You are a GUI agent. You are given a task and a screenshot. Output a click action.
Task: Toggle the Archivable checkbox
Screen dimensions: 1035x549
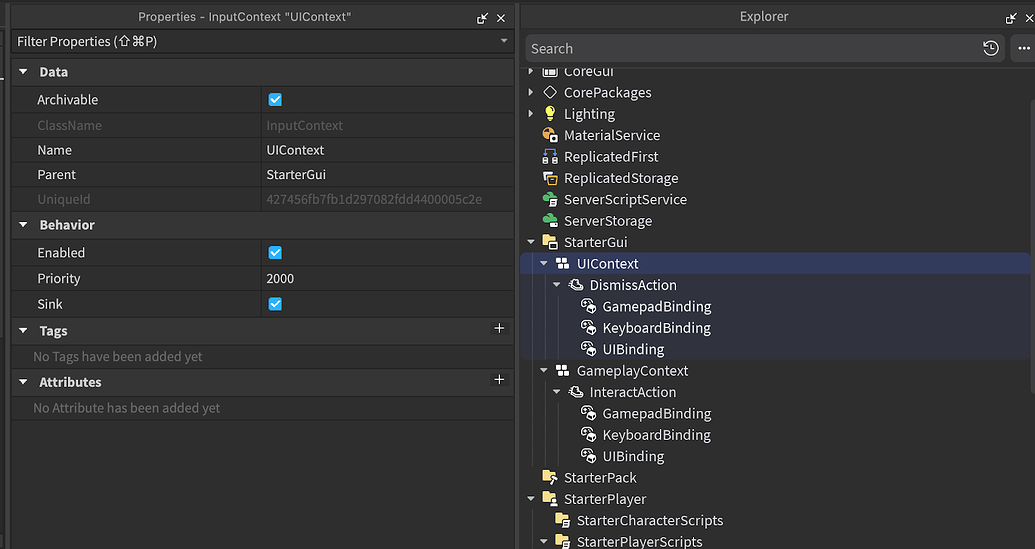coord(275,100)
